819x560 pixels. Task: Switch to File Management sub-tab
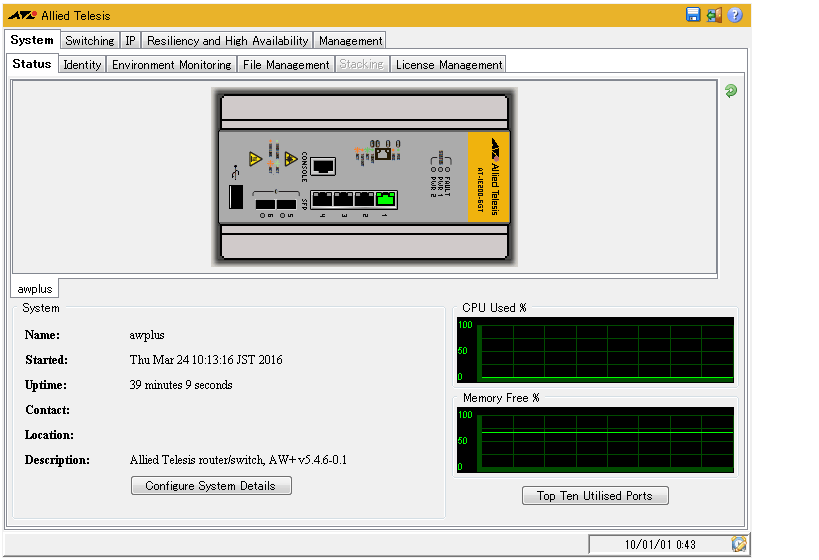285,65
